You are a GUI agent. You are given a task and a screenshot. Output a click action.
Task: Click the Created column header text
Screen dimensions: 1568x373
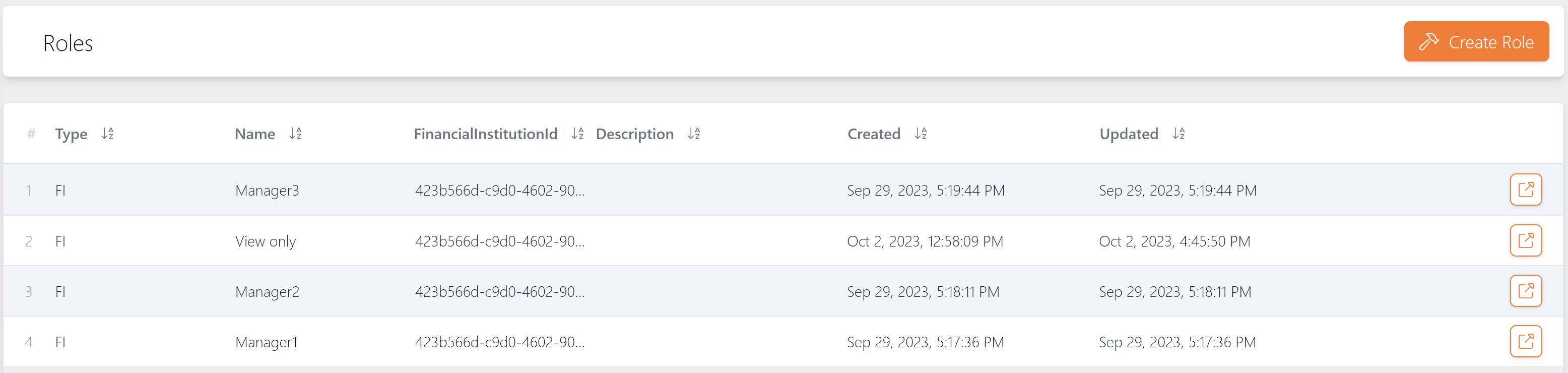pos(874,134)
